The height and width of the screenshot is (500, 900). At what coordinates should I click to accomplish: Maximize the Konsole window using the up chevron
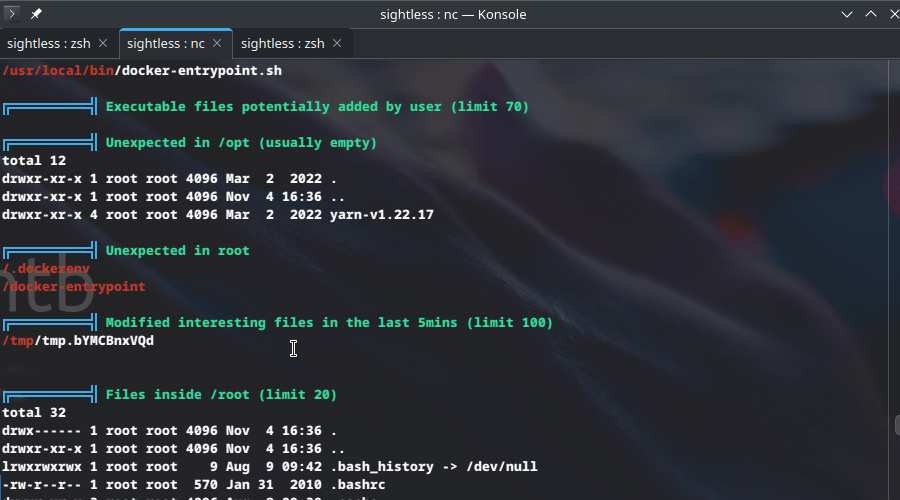(x=871, y=14)
